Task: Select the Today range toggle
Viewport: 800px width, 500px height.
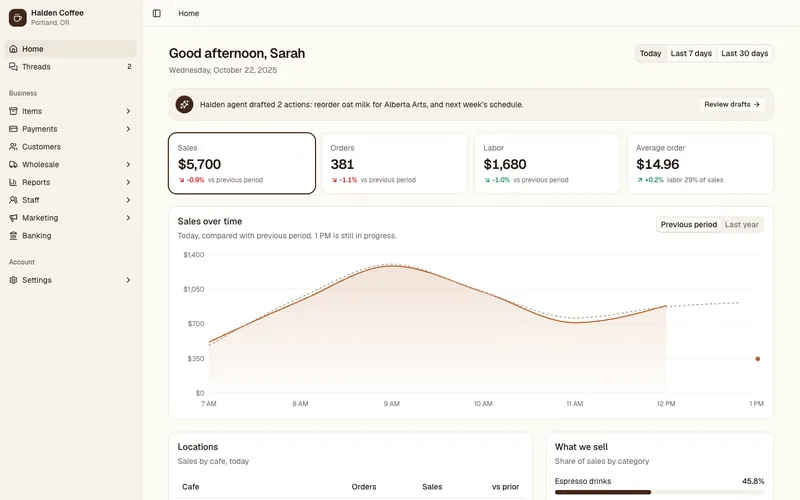Action: click(651, 54)
